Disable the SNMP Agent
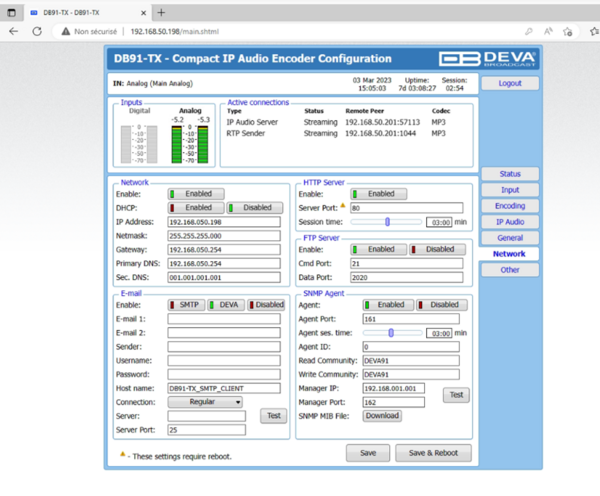 pos(442,305)
